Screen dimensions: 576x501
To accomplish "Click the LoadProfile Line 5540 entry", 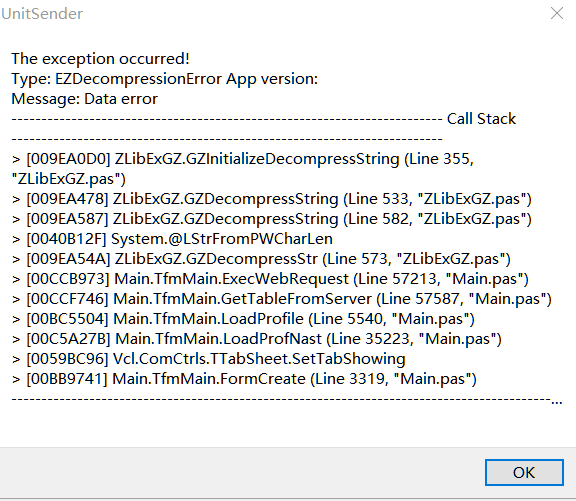I will tap(243, 319).
